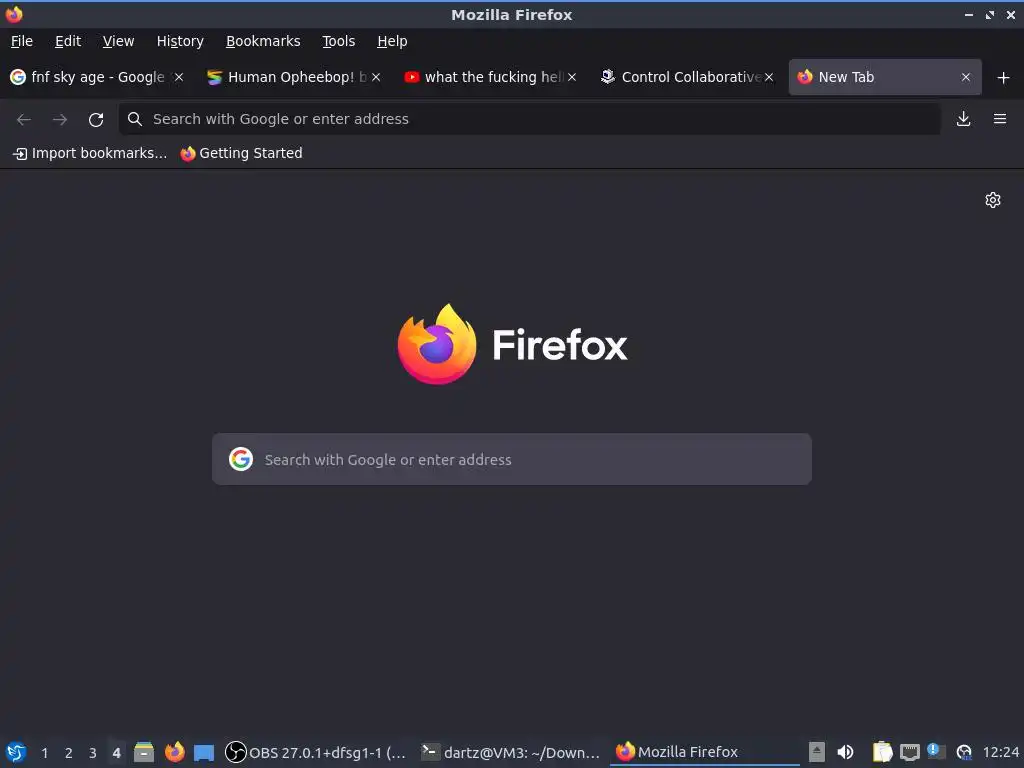Open the LXQt start menu
This screenshot has width=1024, height=768.
click(x=16, y=752)
